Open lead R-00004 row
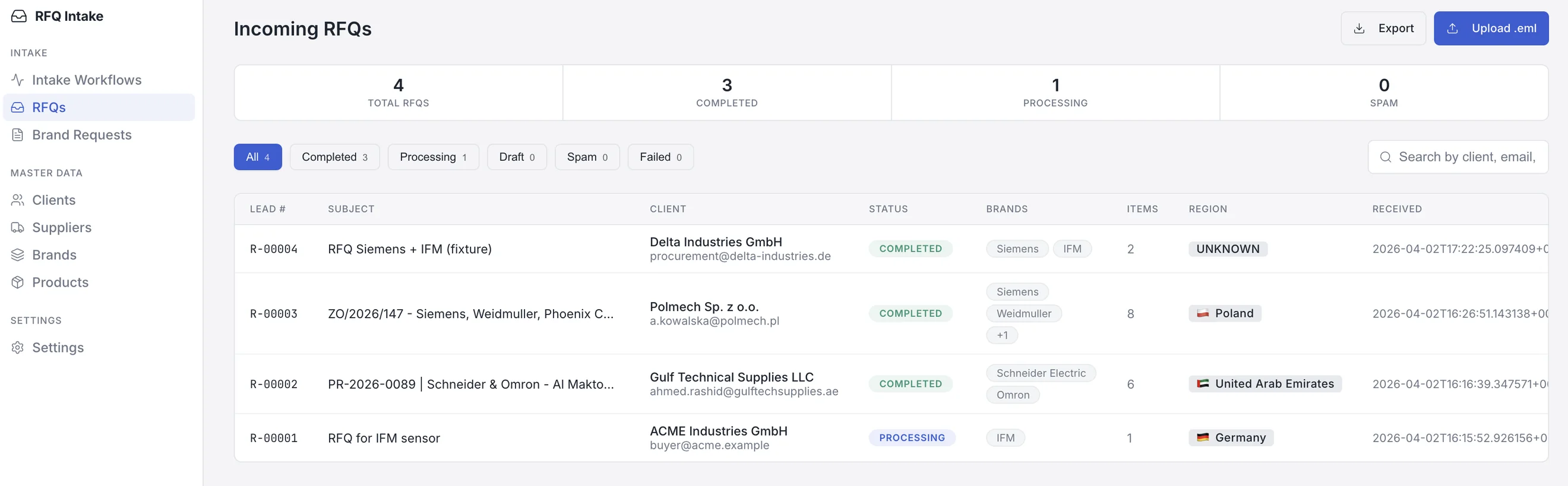 click(x=891, y=249)
